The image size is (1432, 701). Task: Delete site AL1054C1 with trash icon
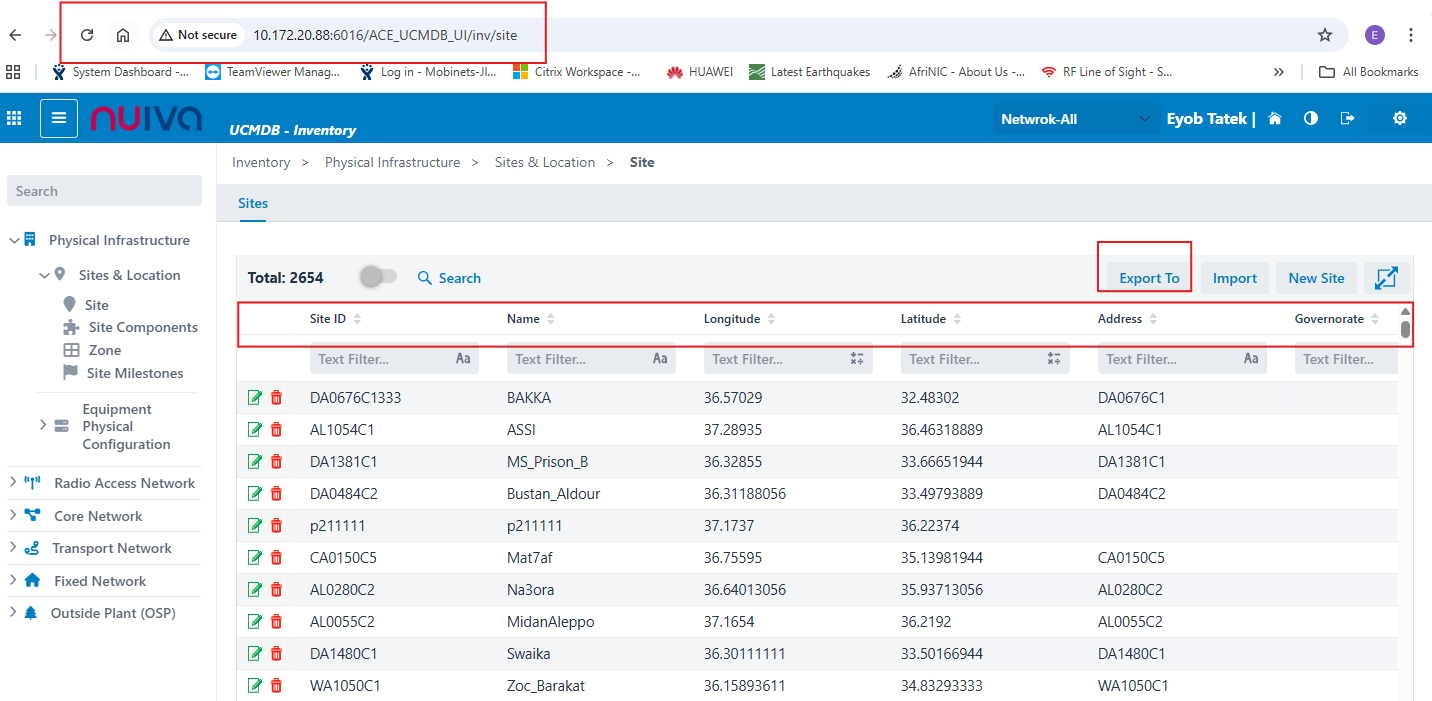coord(277,430)
